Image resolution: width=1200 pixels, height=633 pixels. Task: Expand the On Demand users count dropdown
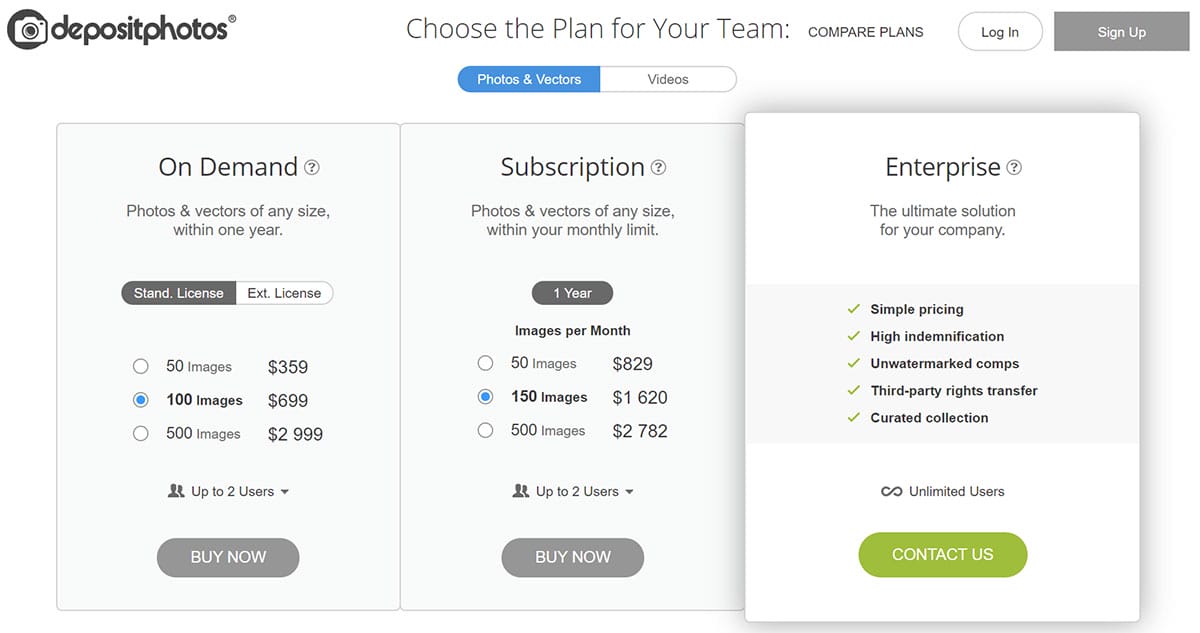pyautogui.click(x=285, y=492)
